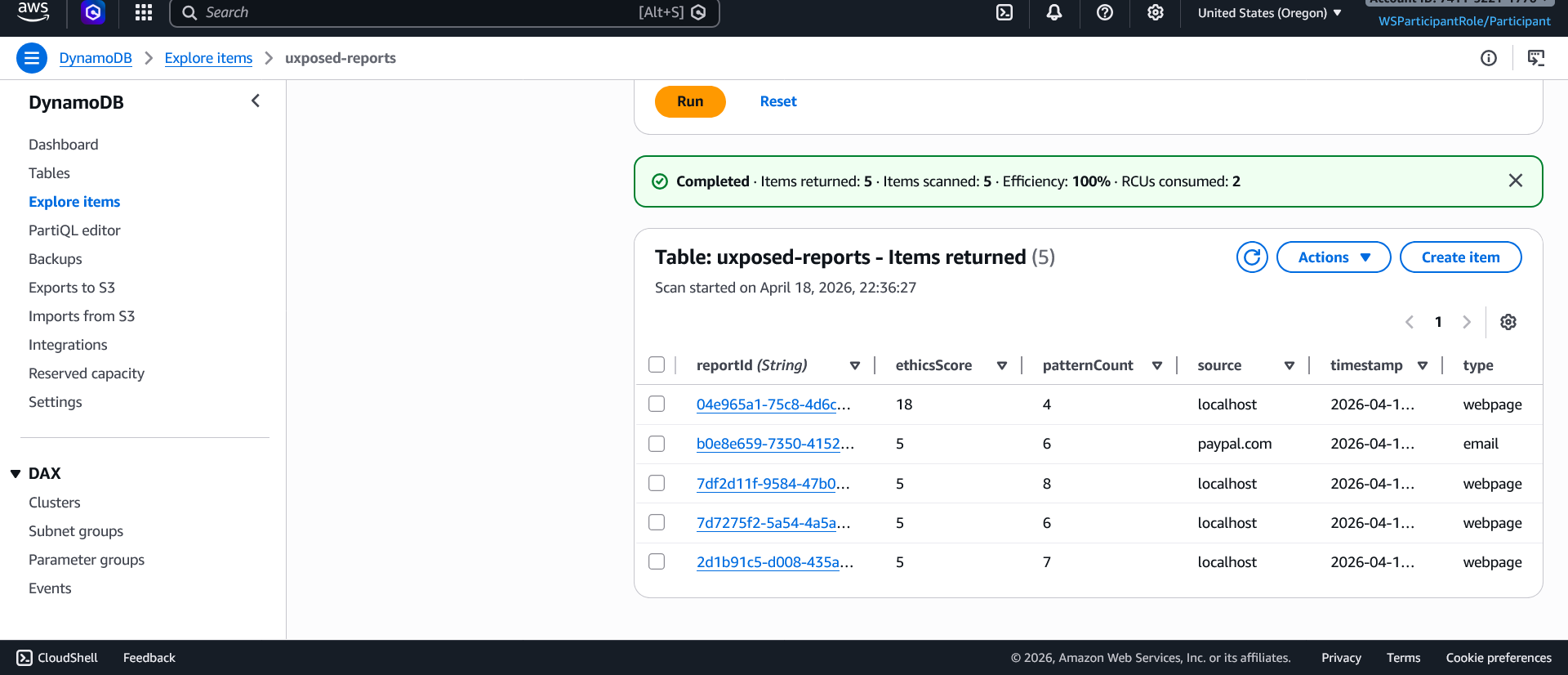Go to previous results page
This screenshot has width=1568, height=675.
pyautogui.click(x=1410, y=322)
